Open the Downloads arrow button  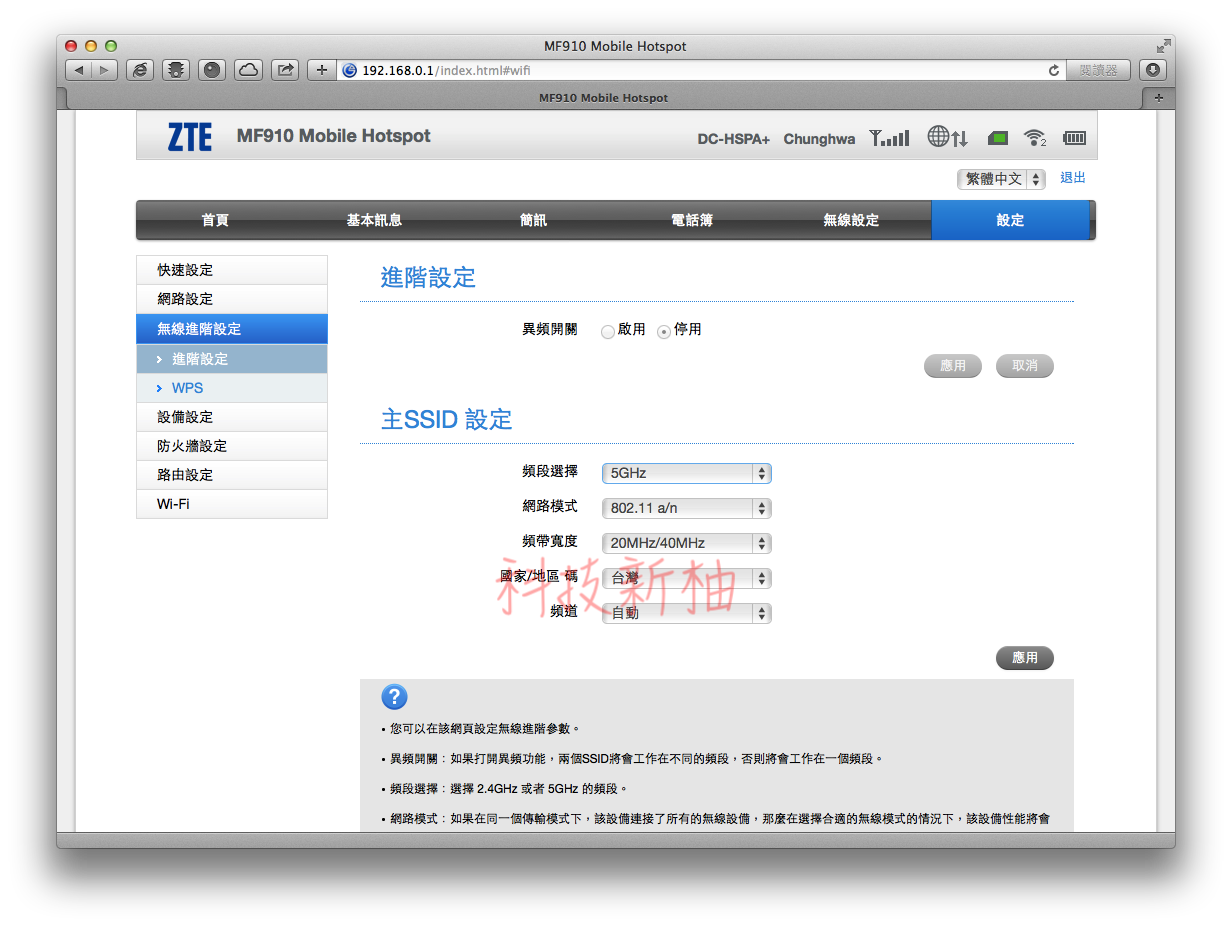coord(1153,70)
